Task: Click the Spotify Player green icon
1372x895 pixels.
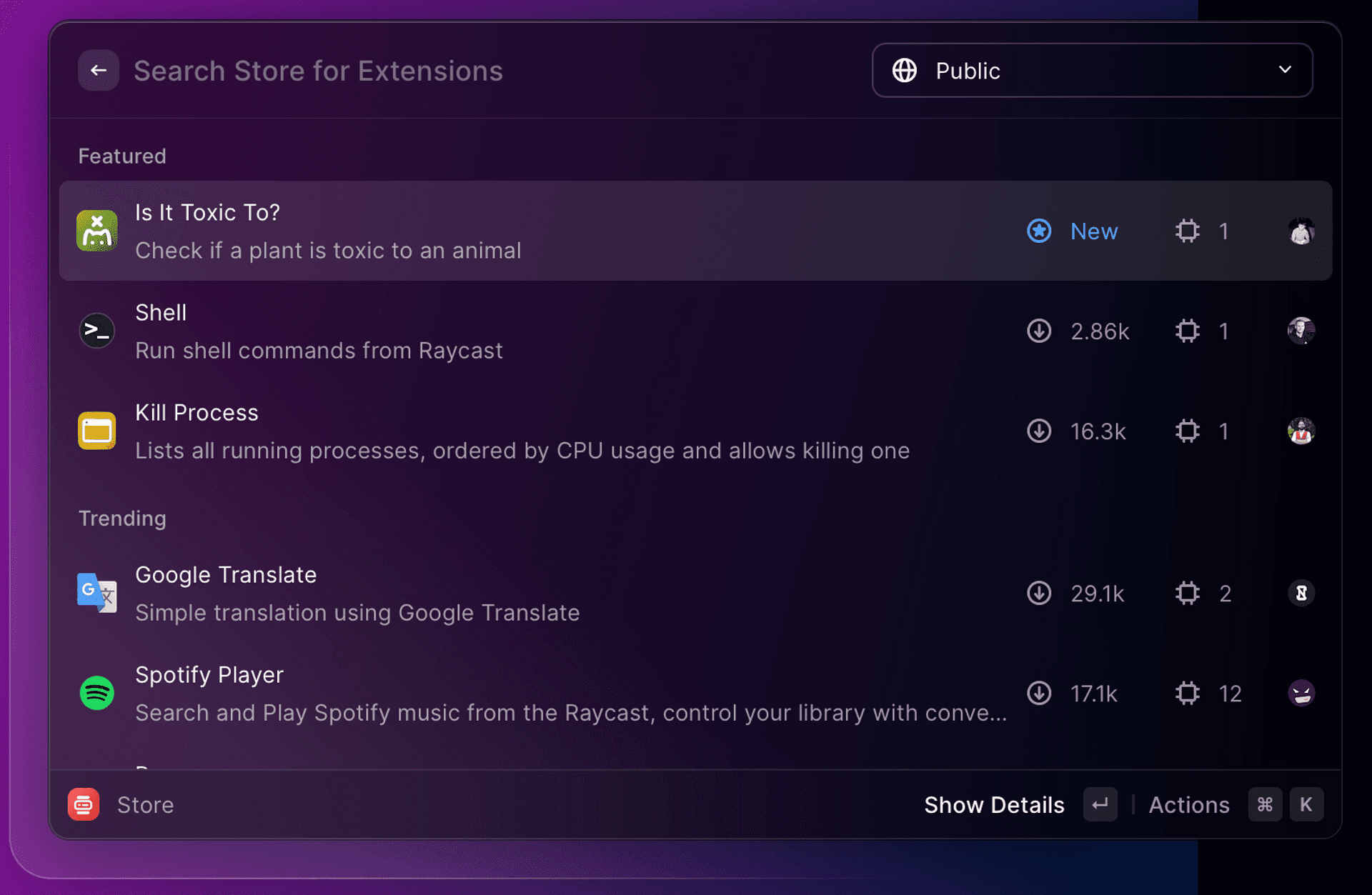Action: 97,693
